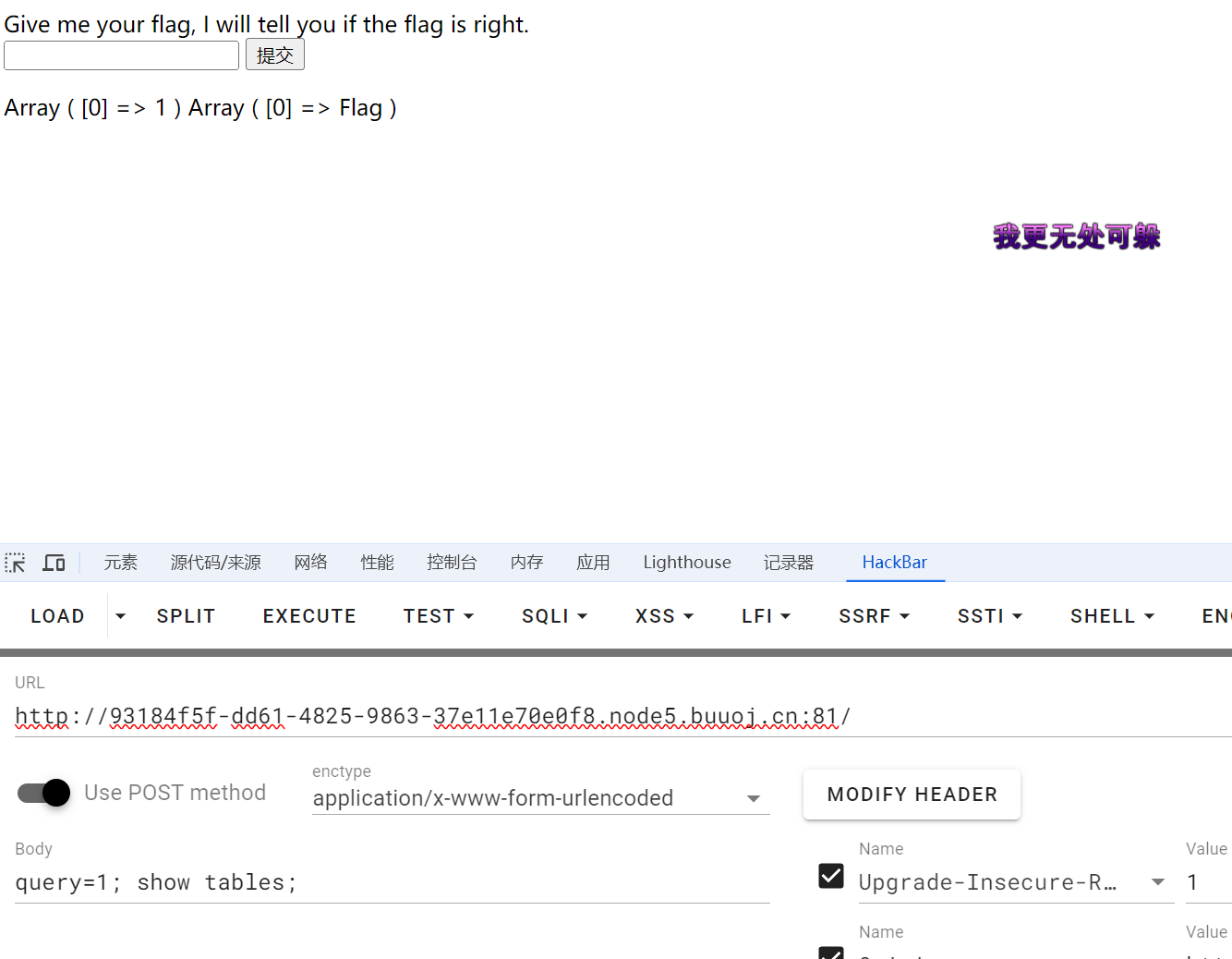Switch to the HackBar tab
1232x959 pixels.
[x=894, y=563]
